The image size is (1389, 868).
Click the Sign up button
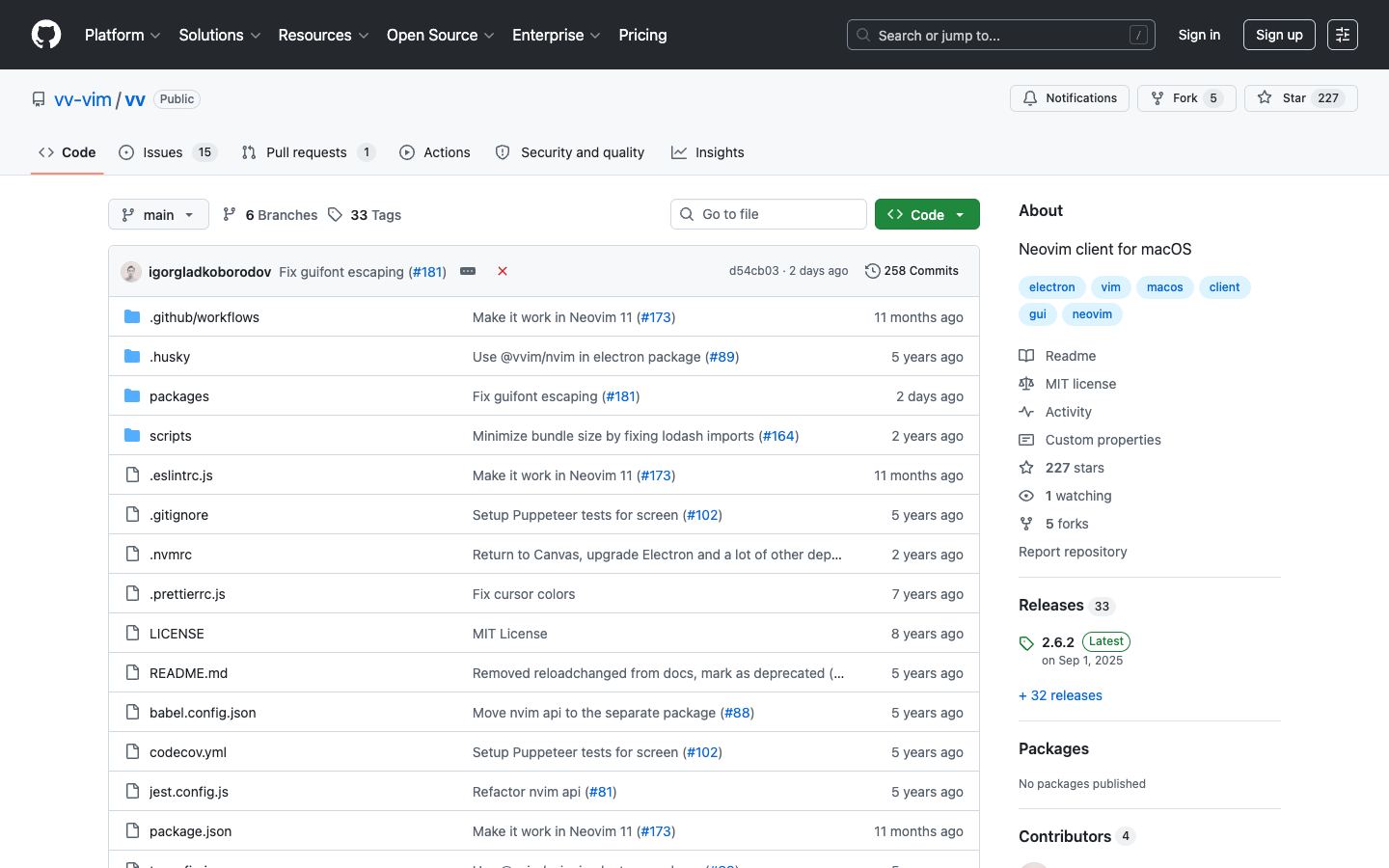(x=1279, y=35)
